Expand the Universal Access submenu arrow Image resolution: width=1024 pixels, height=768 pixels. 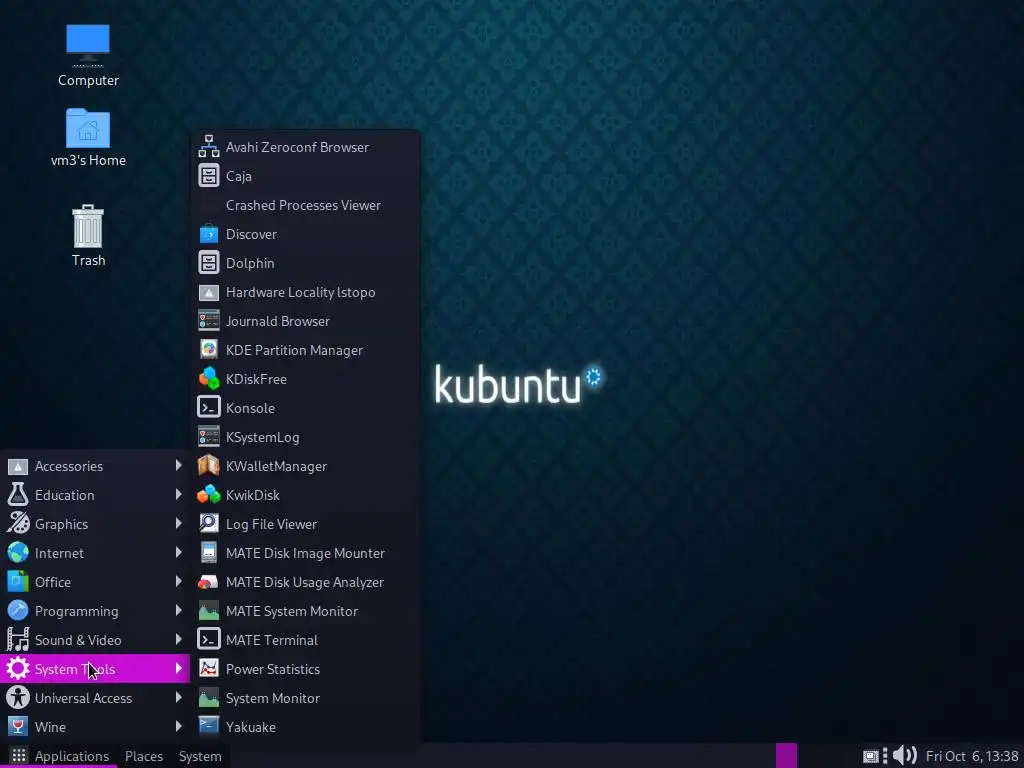[178, 697]
